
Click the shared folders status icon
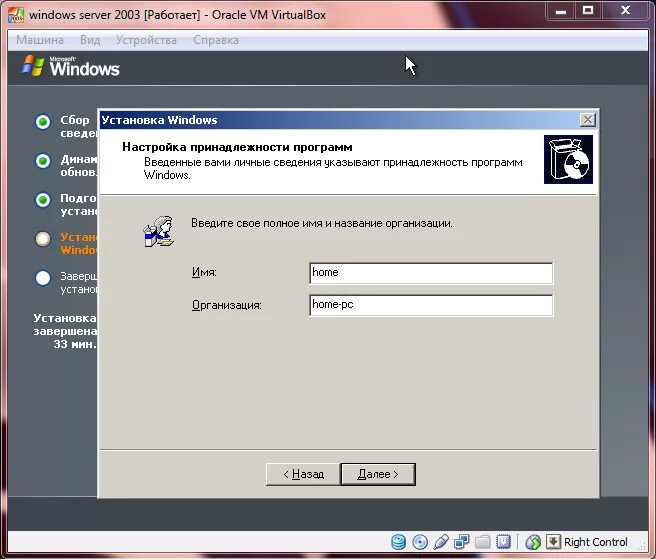[482, 542]
